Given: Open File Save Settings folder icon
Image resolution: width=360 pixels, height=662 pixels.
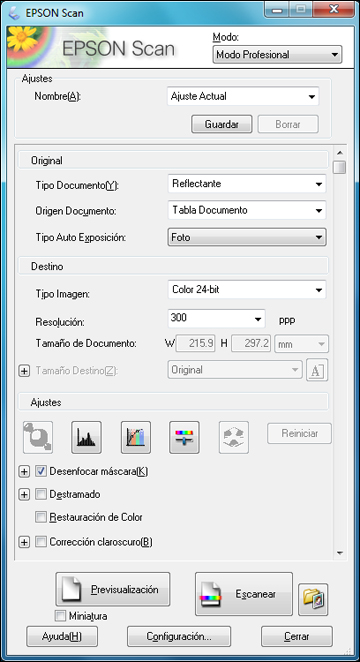Looking at the screenshot, I should tap(313, 600).
